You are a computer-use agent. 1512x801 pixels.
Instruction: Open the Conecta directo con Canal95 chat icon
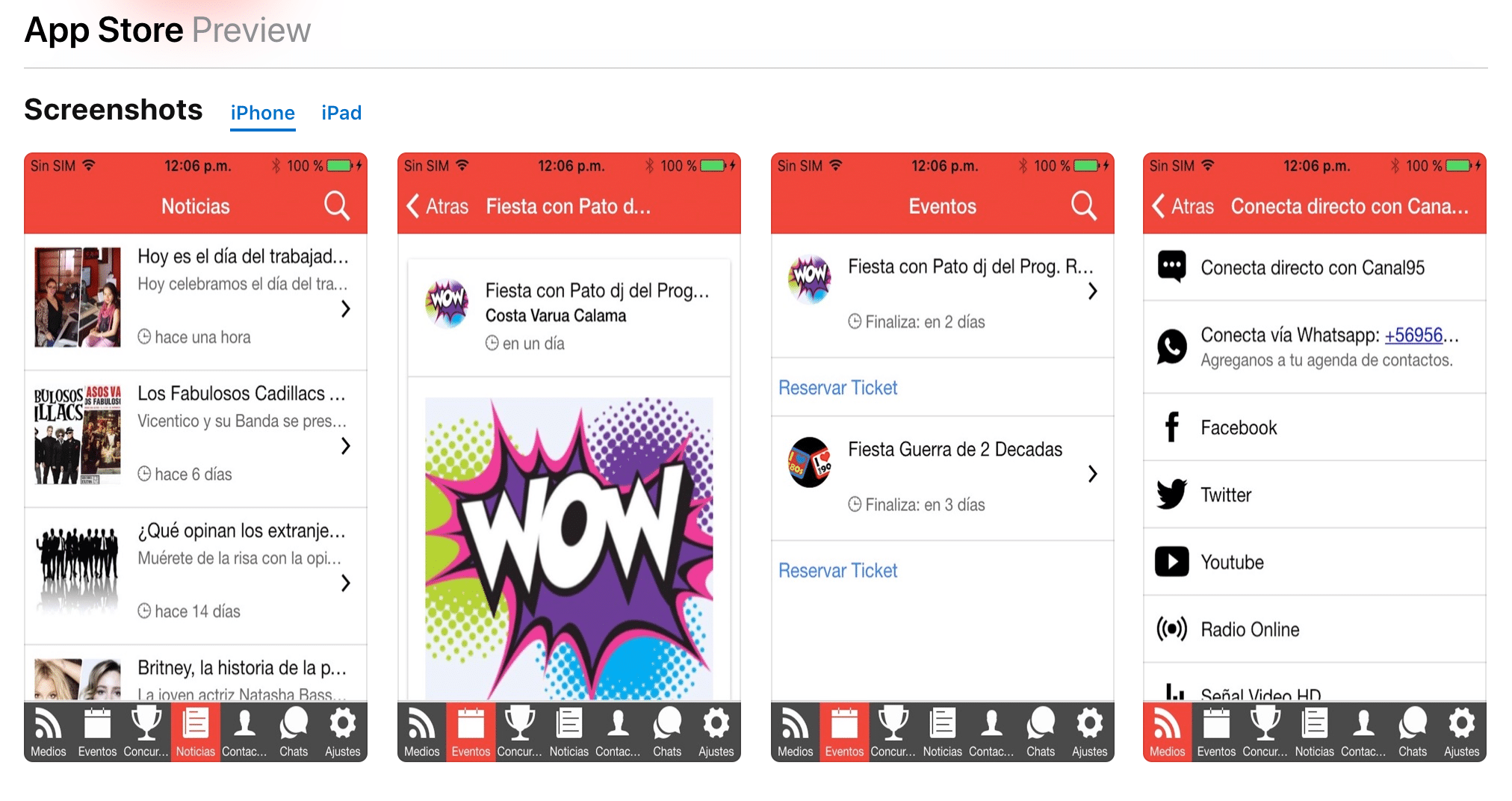coord(1171,267)
